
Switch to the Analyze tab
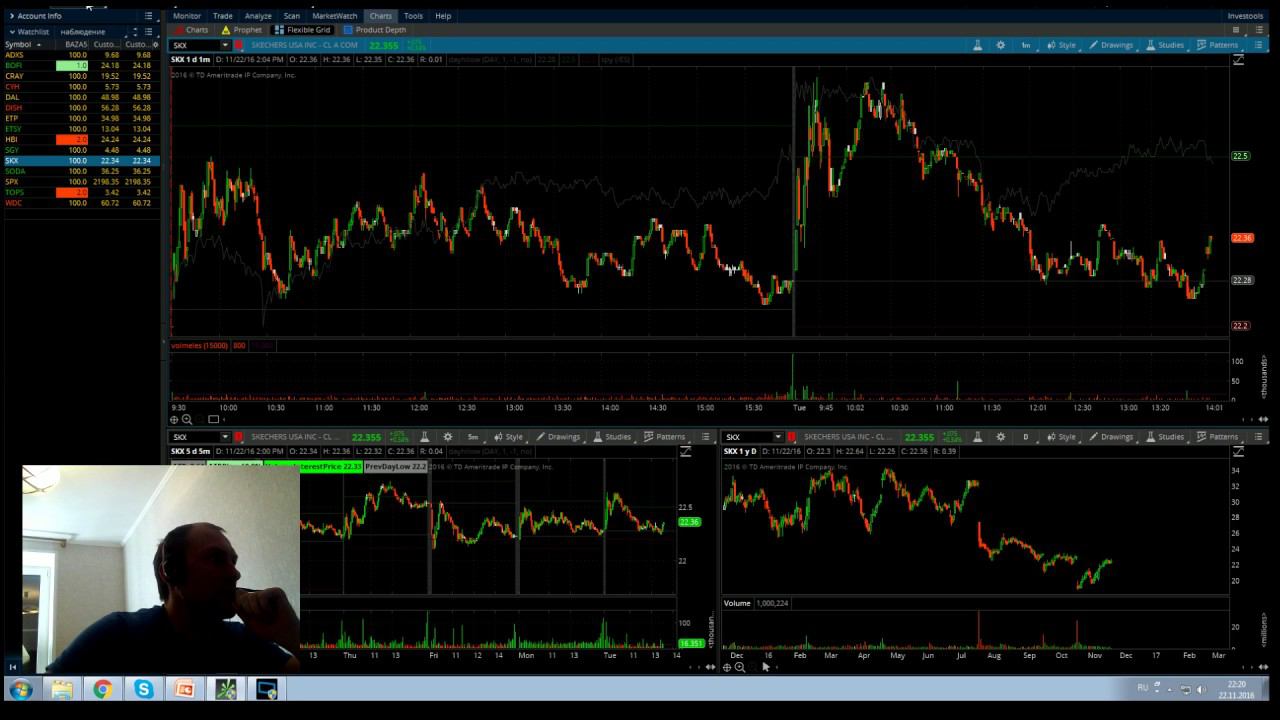tap(258, 16)
